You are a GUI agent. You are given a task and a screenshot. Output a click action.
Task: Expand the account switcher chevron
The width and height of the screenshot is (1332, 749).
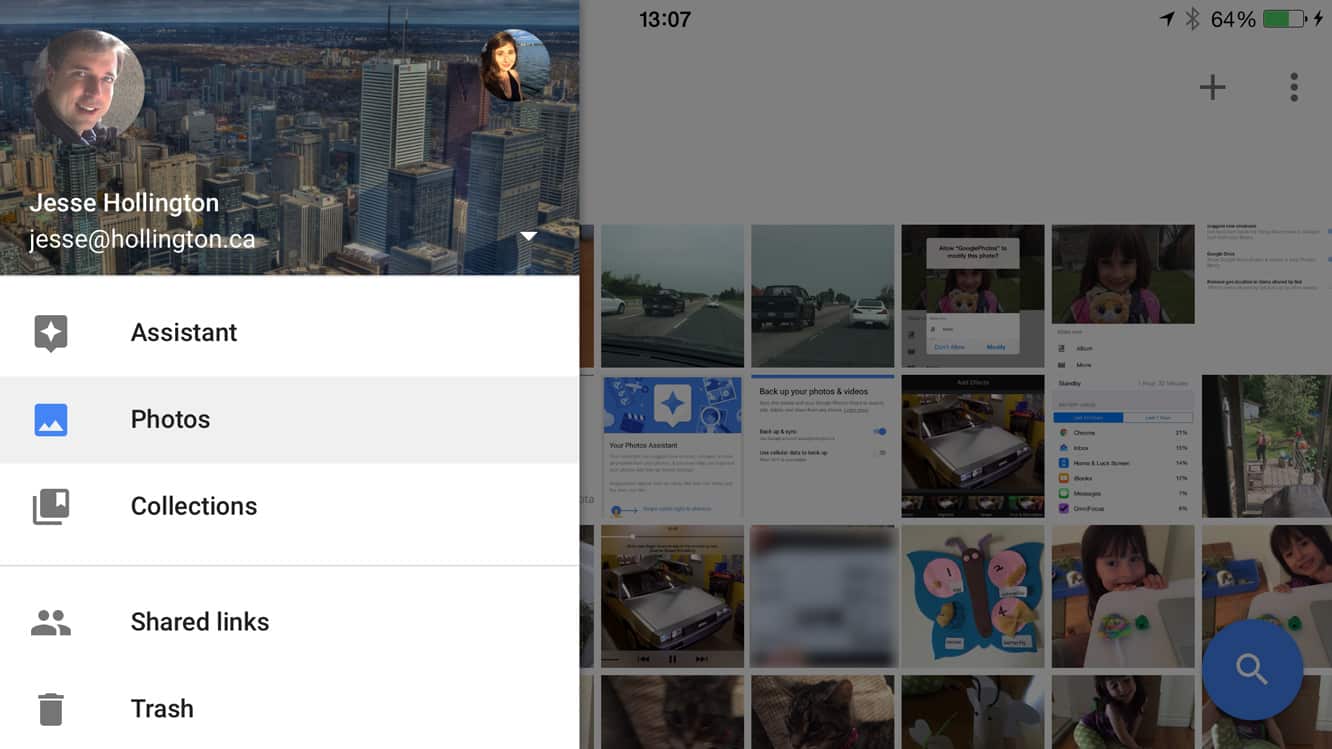click(x=528, y=234)
